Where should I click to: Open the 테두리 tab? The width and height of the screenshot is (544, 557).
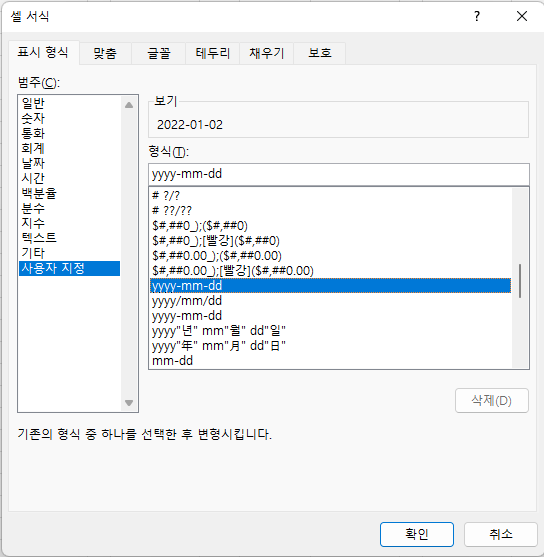click(x=212, y=53)
